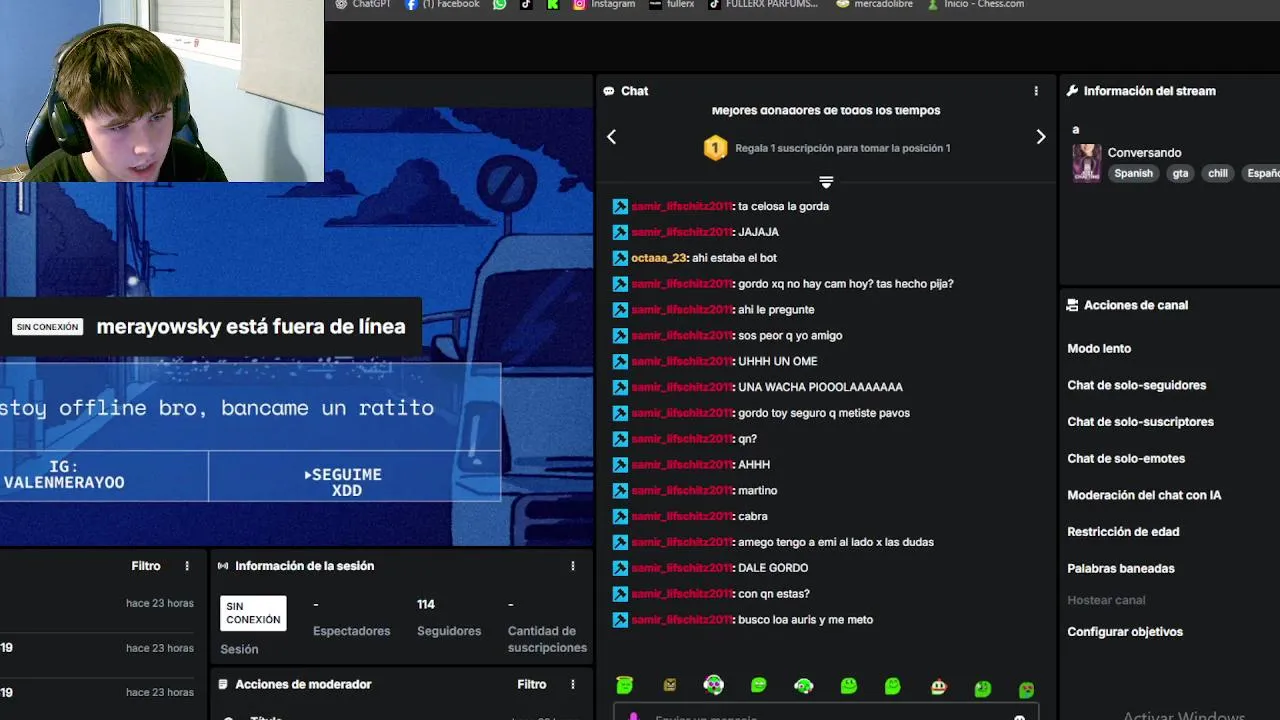Viewport: 1280px width, 720px height.
Task: Toggle Chat de solo-emotes
Action: (x=1126, y=458)
